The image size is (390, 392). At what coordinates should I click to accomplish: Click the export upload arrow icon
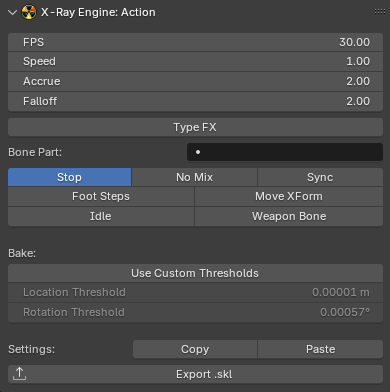tap(19, 374)
